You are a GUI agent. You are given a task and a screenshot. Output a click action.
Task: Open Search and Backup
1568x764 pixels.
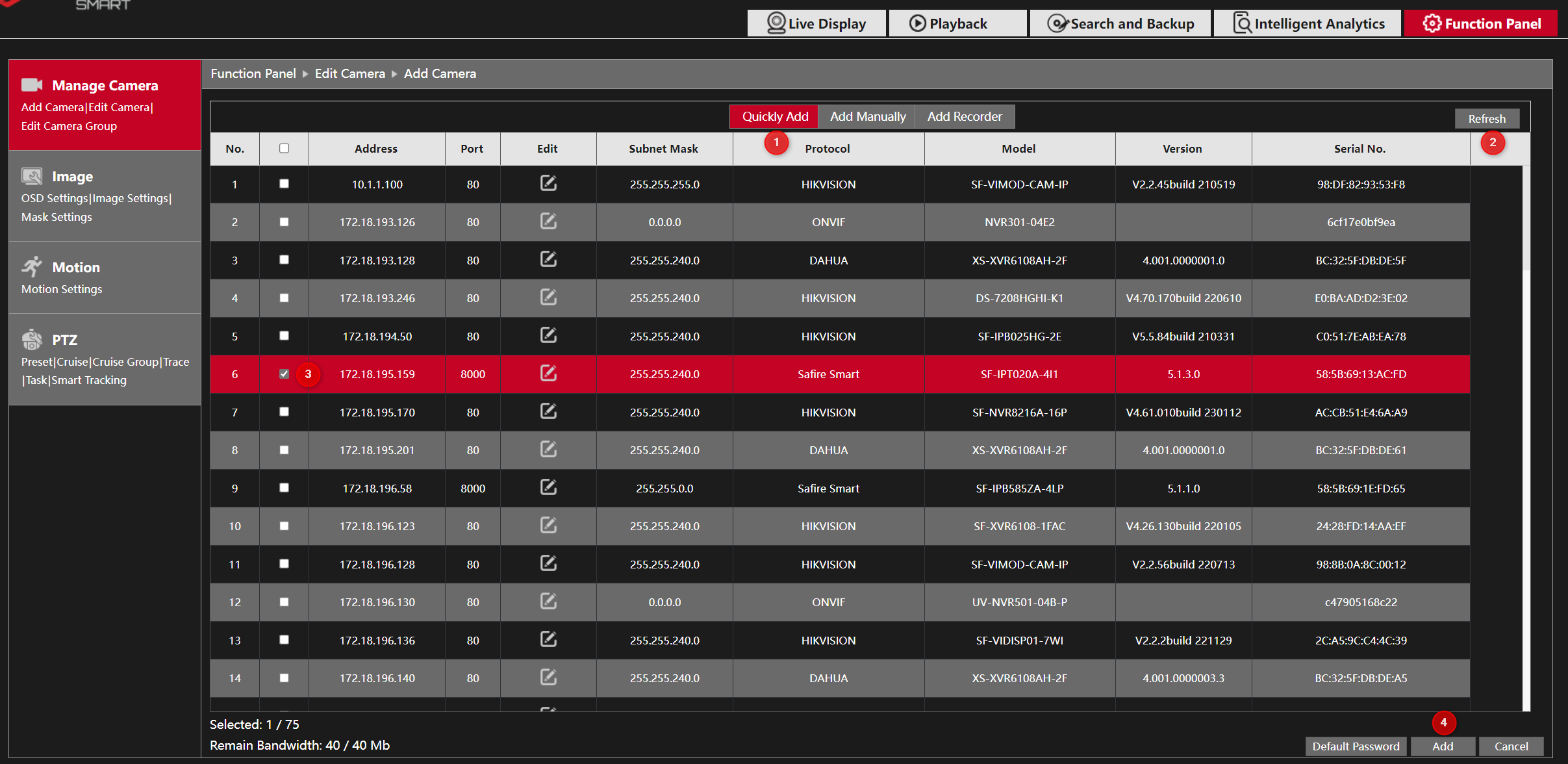(1120, 23)
